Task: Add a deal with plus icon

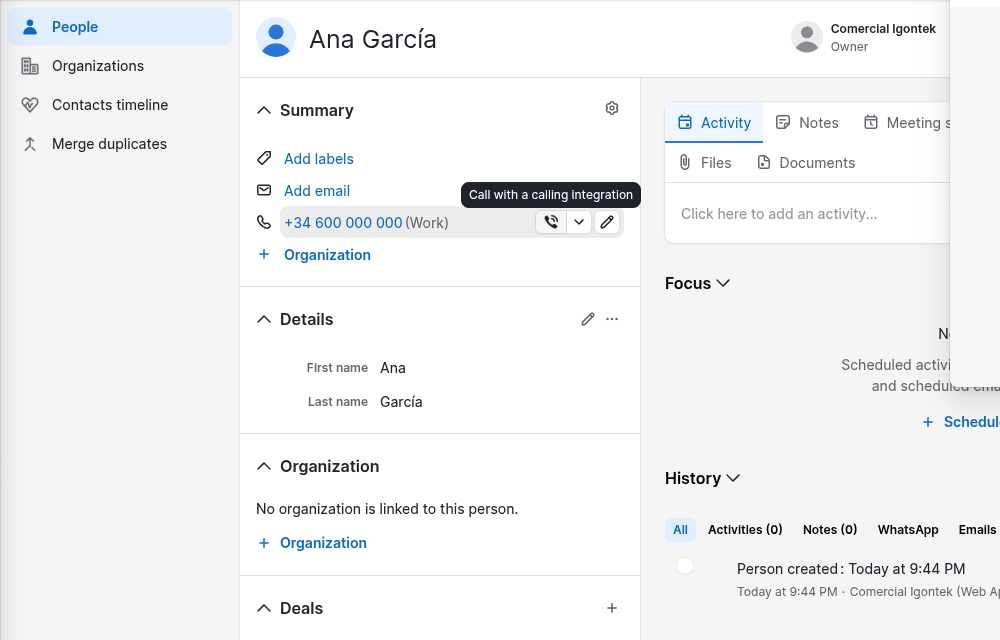Action: (612, 608)
